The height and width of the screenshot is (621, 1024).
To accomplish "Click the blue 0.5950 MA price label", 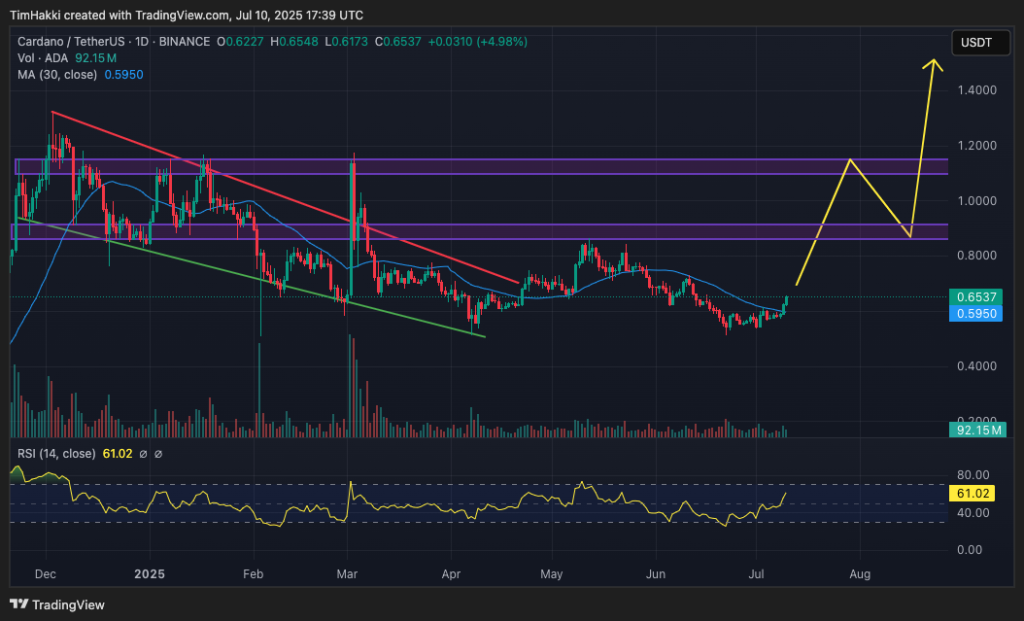I will tap(974, 314).
